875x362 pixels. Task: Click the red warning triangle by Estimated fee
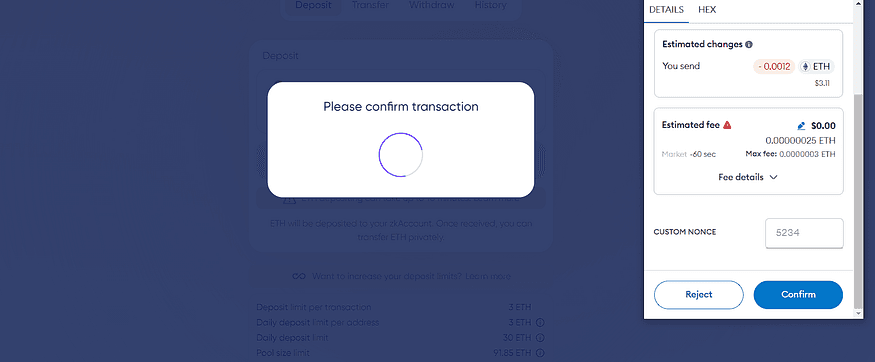pyautogui.click(x=727, y=126)
